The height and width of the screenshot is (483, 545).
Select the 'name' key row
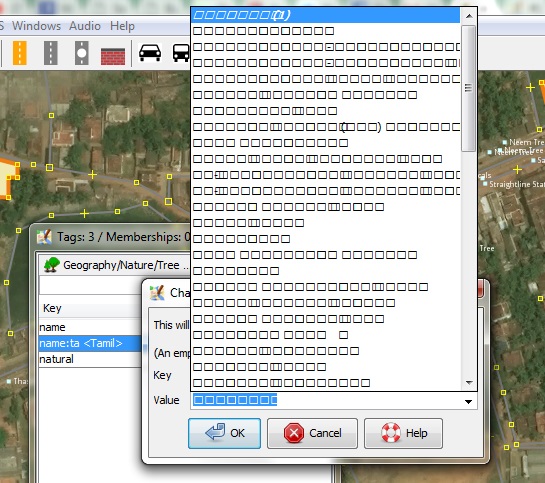pos(90,327)
